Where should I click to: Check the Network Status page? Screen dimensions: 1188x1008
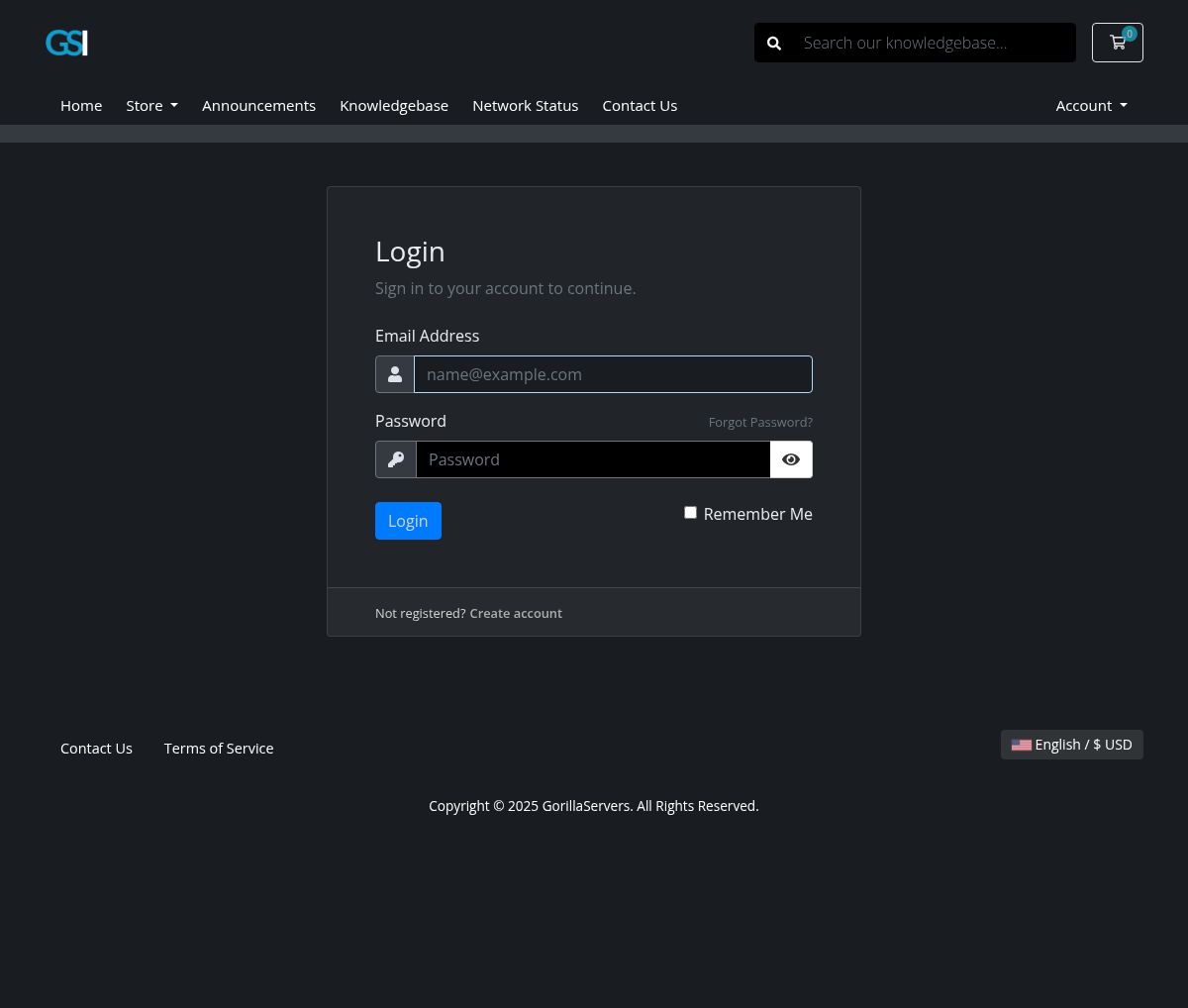525,106
